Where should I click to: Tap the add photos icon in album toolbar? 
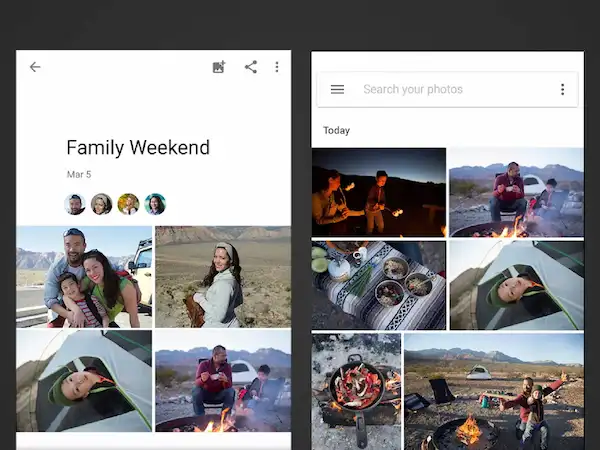219,67
